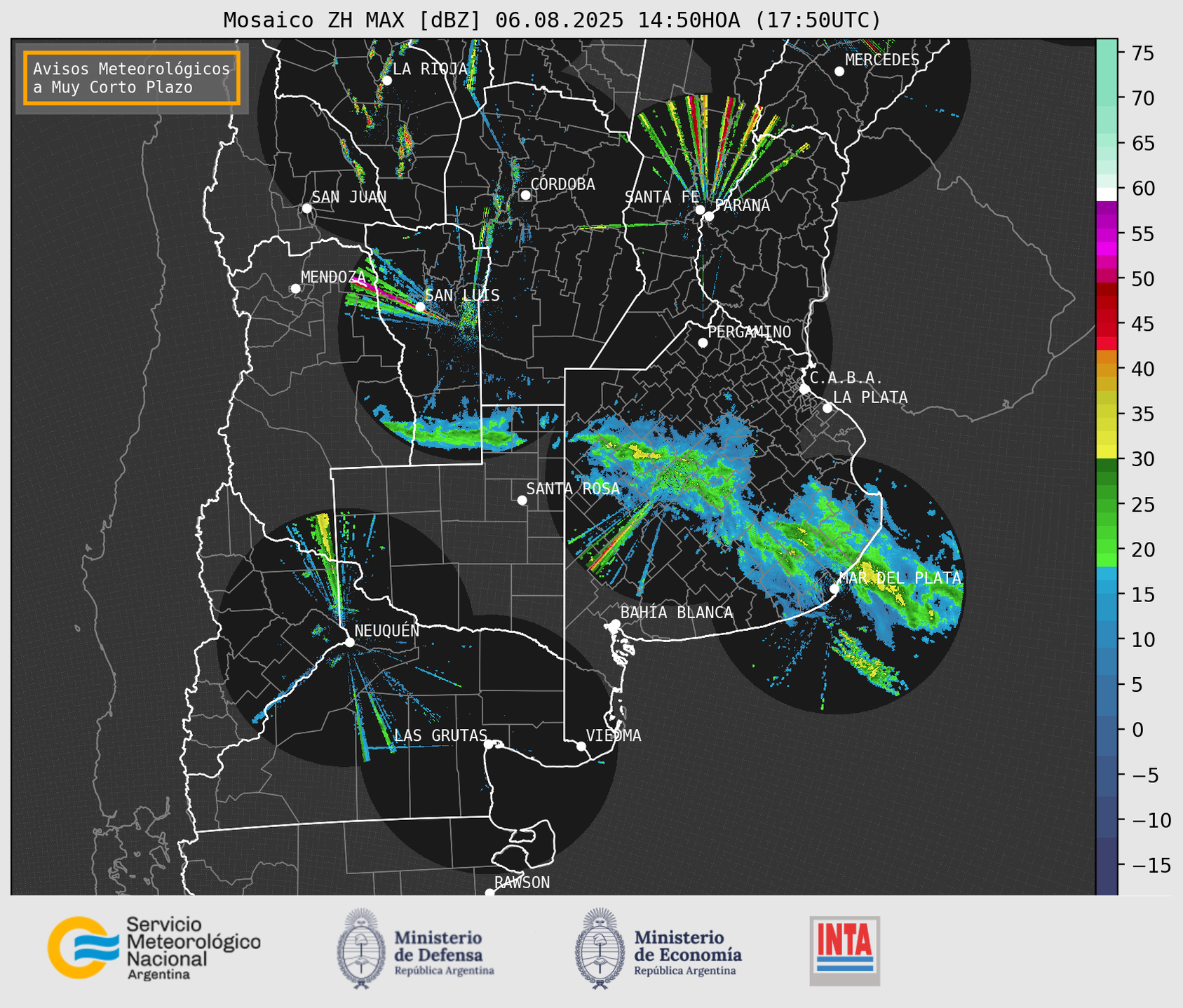The image size is (1183, 1008).
Task: Click the magenta 55 dBZ color band
Action: coord(1107,235)
